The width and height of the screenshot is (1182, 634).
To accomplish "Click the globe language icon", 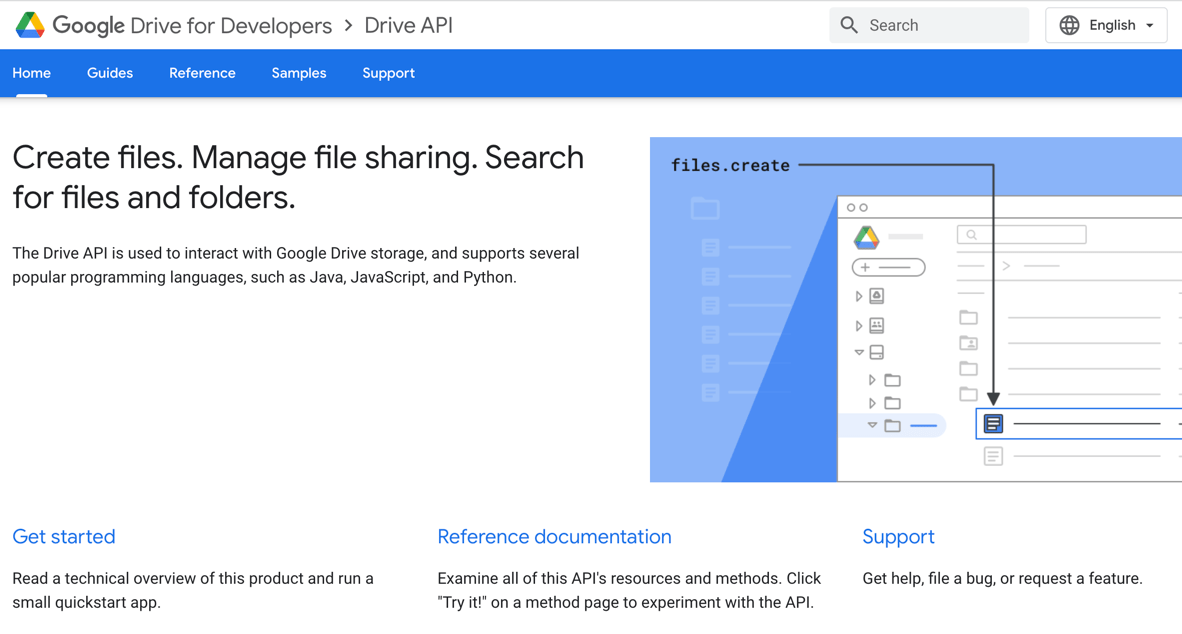I will click(1069, 25).
